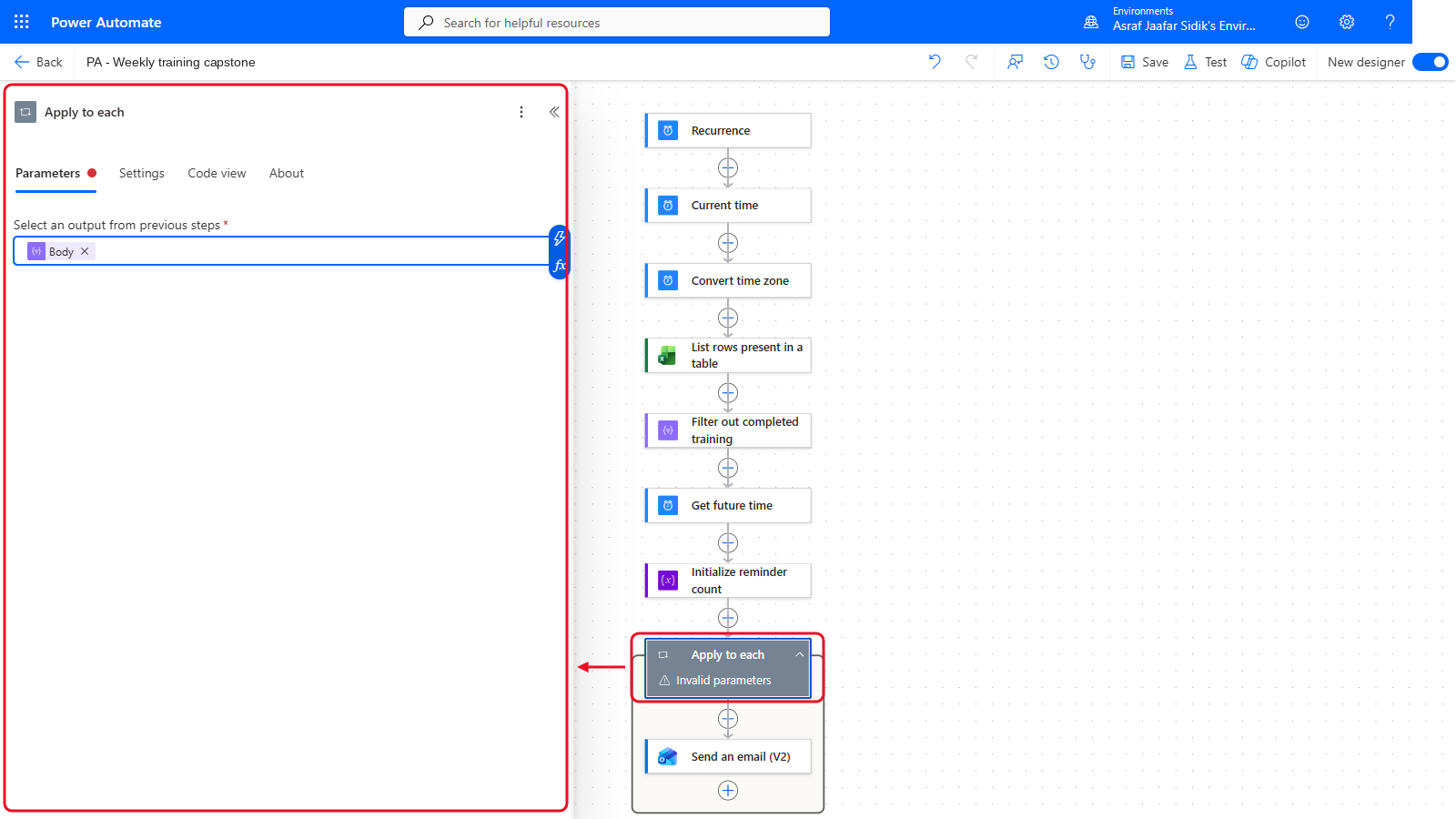Open the Environments picker icon
The image size is (1456, 819).
(1091, 22)
